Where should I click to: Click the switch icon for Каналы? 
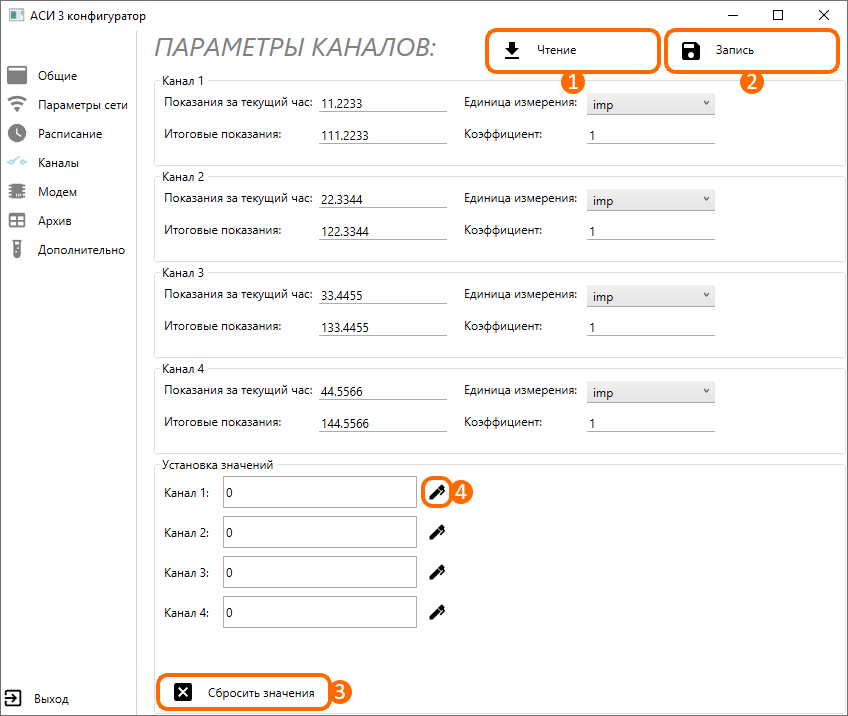(x=17, y=162)
